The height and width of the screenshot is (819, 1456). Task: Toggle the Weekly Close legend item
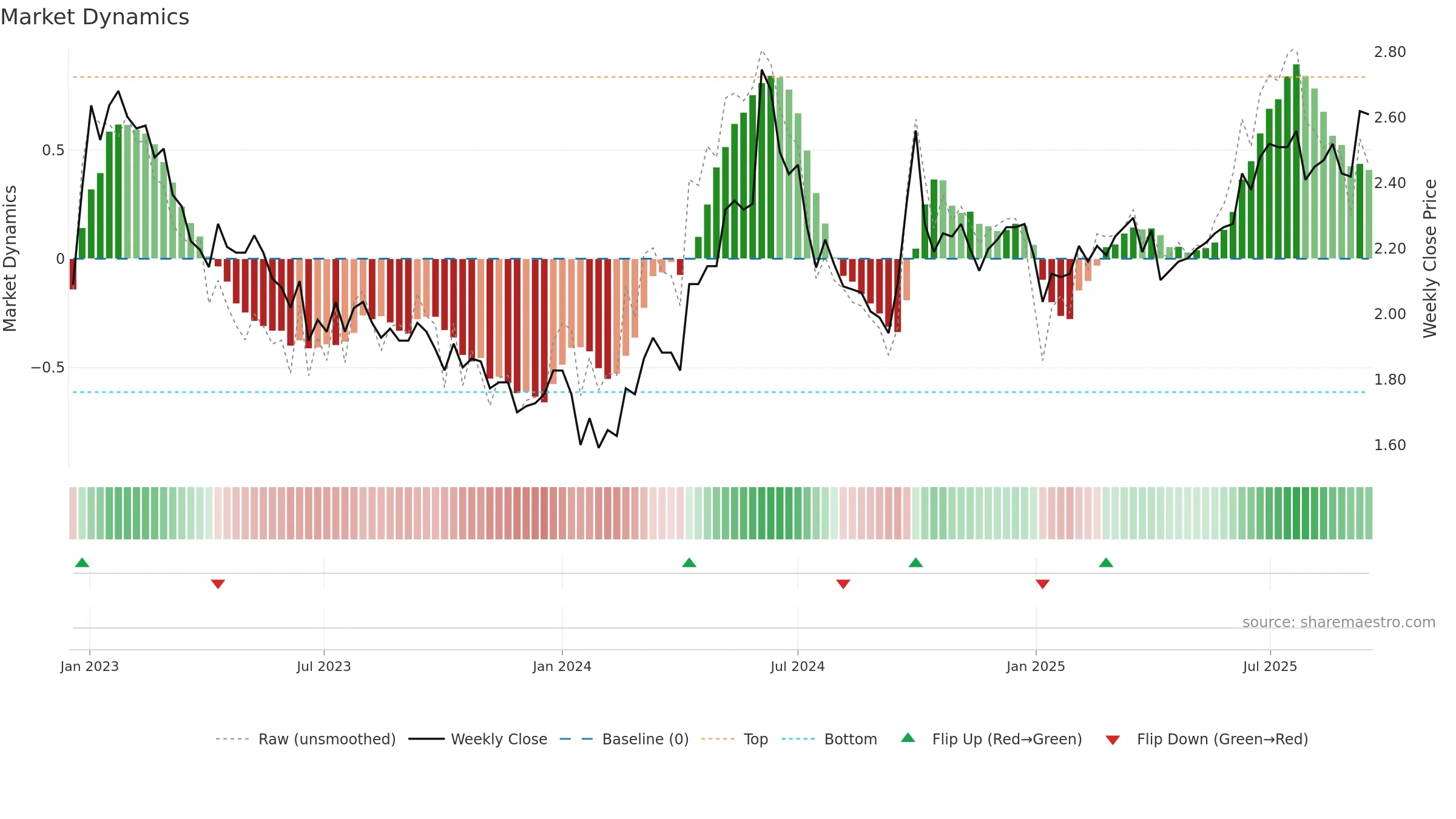pos(477,739)
